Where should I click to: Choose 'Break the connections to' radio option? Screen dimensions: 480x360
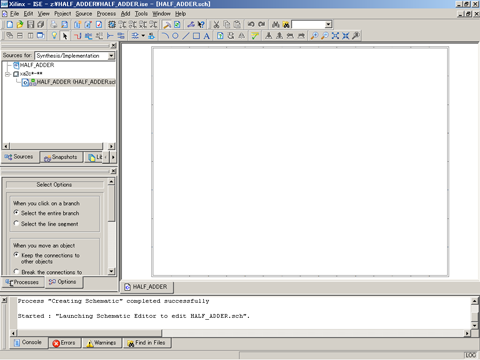tap(16, 271)
